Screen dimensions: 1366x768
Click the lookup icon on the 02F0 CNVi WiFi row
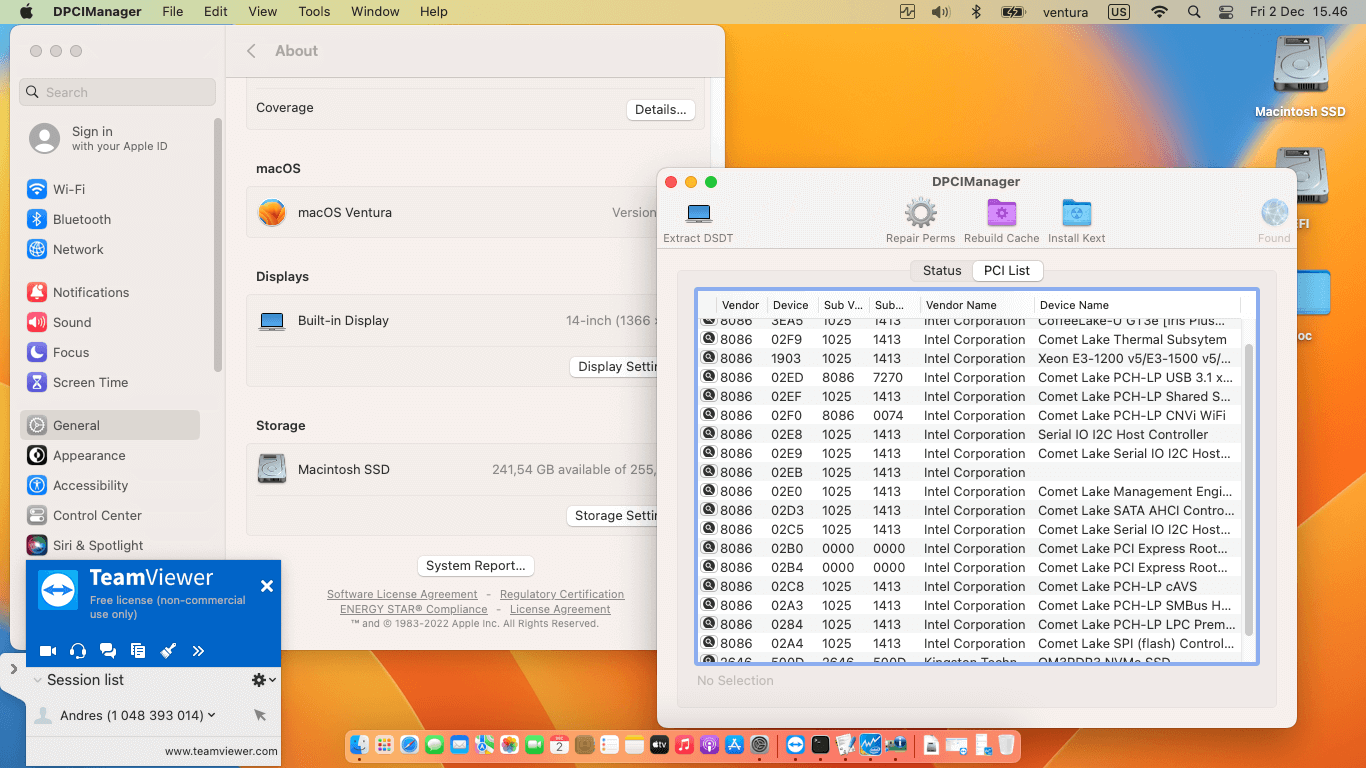click(709, 414)
